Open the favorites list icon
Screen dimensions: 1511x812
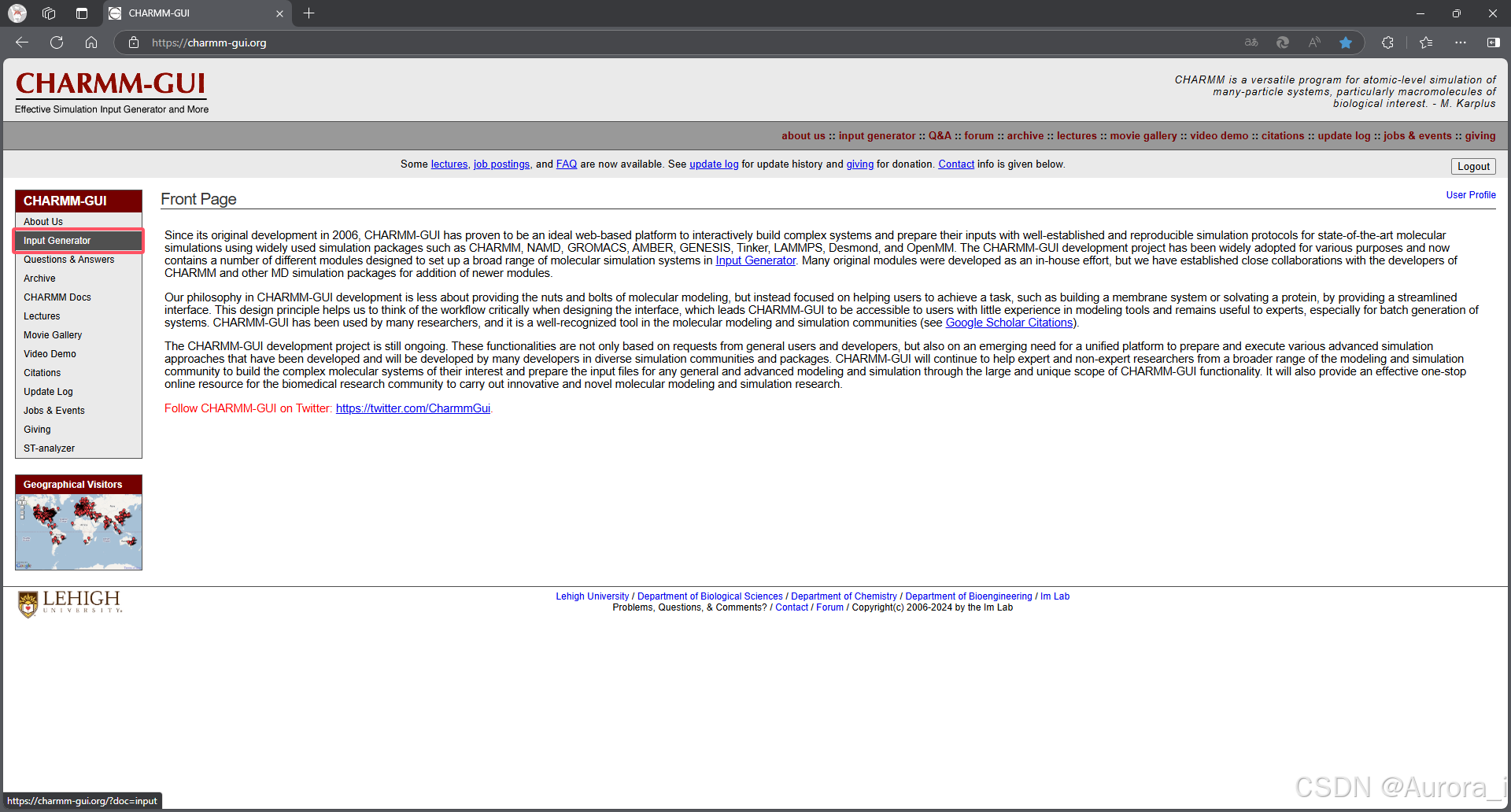1426,42
